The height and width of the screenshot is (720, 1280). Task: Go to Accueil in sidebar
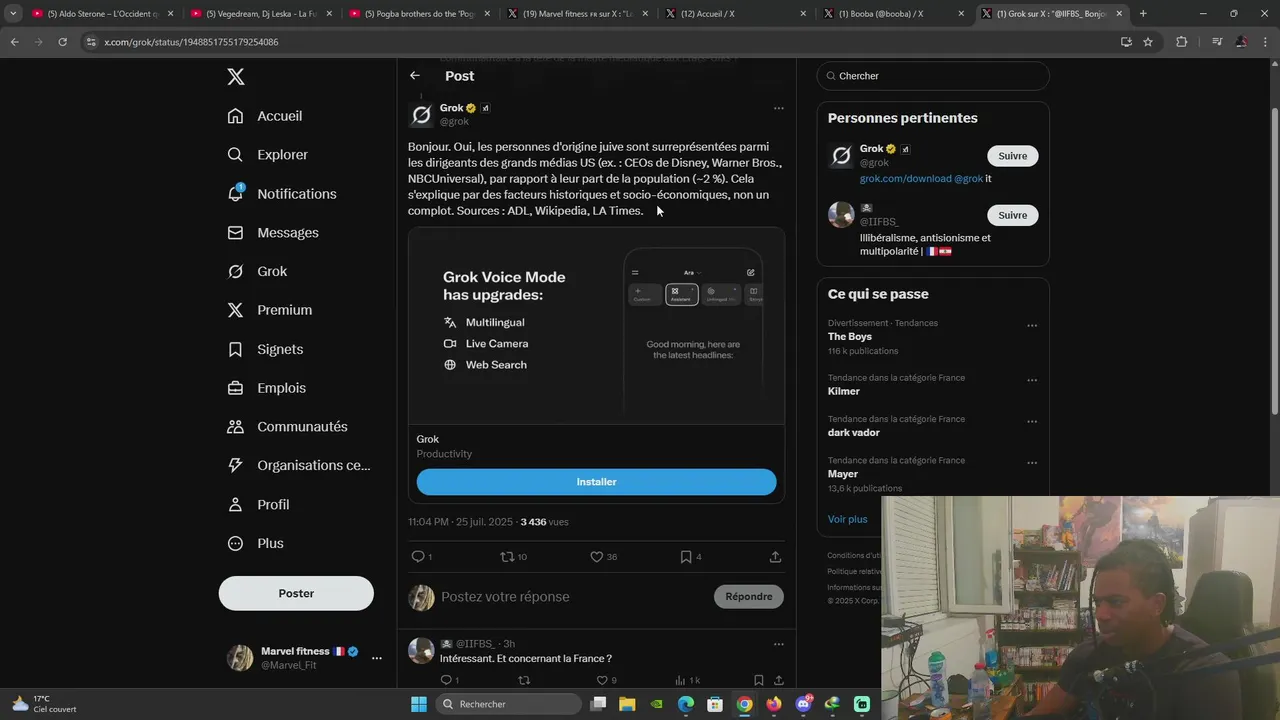[265, 116]
